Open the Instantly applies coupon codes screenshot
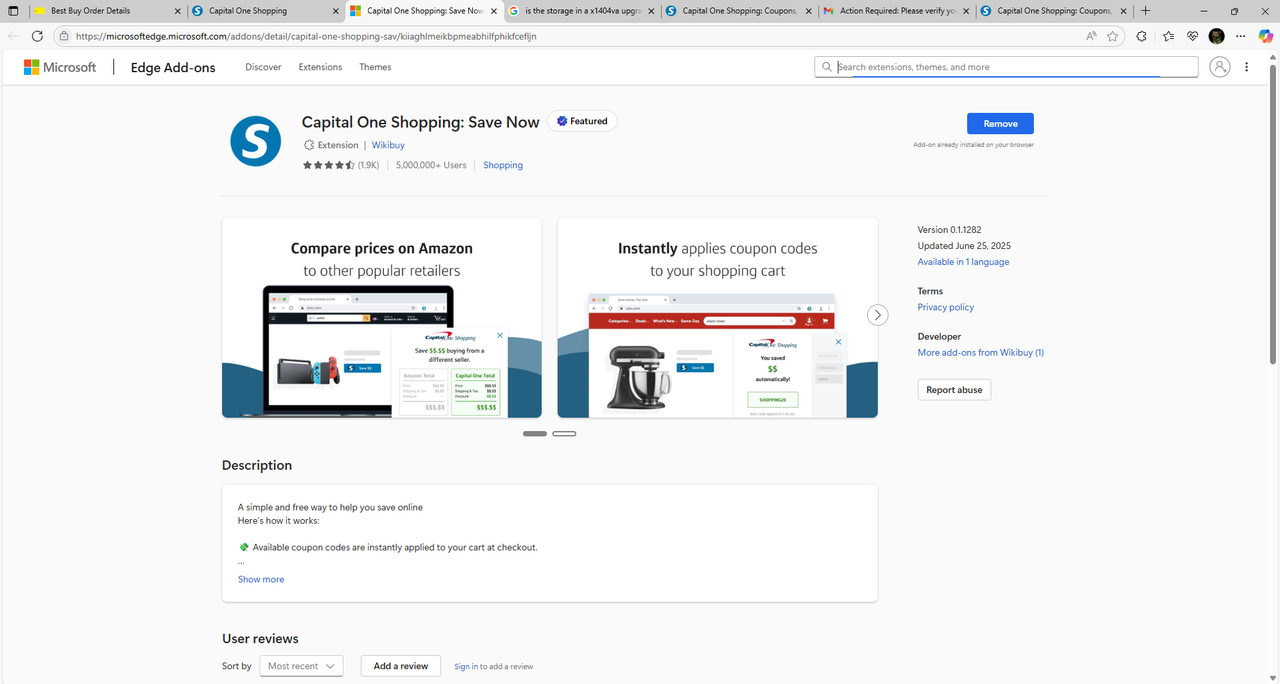 [717, 318]
